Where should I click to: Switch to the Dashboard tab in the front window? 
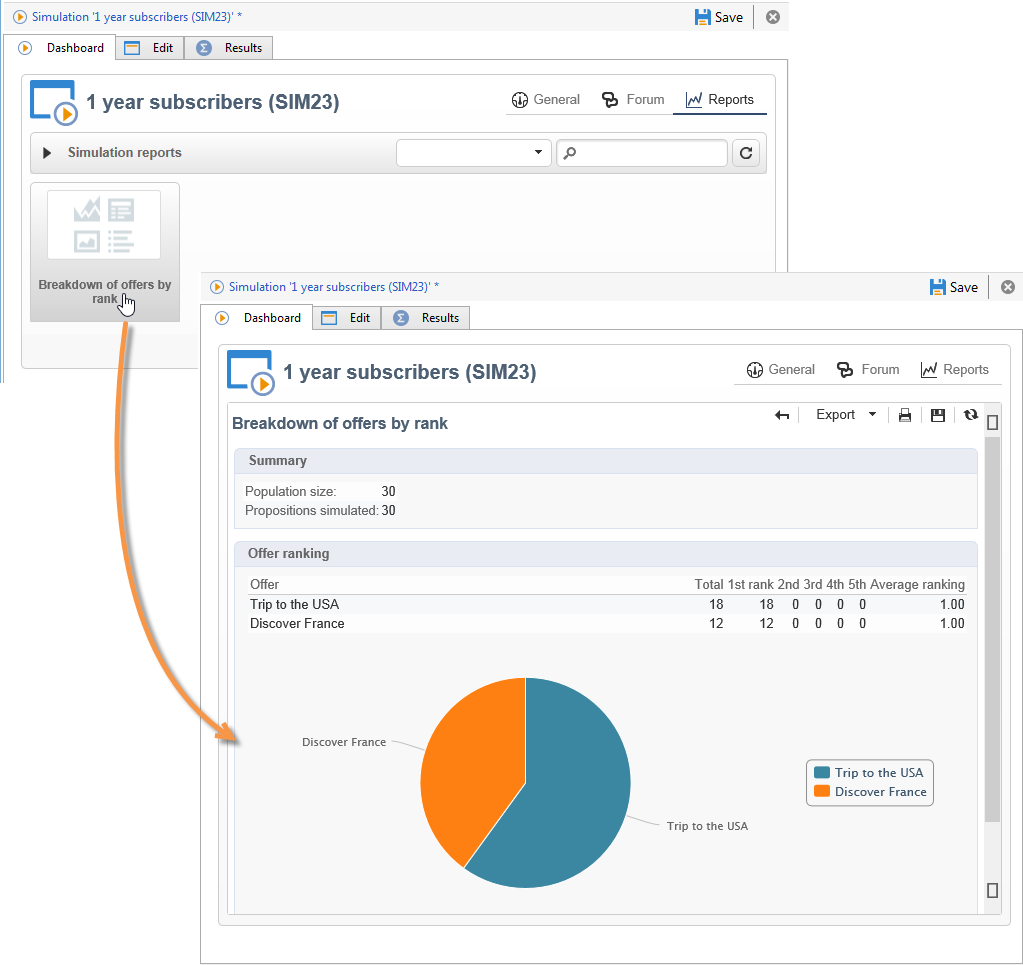coord(258,318)
